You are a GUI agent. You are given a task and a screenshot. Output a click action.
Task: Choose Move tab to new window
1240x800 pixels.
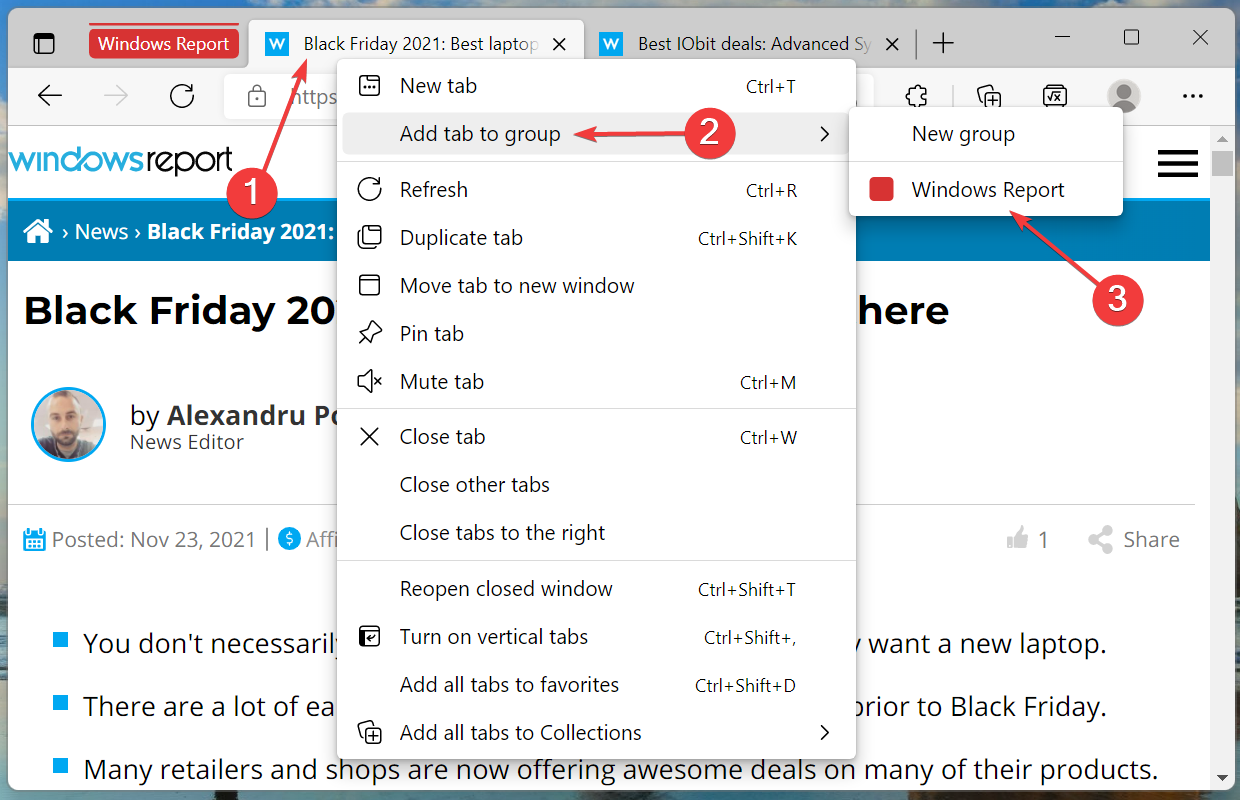(x=597, y=286)
